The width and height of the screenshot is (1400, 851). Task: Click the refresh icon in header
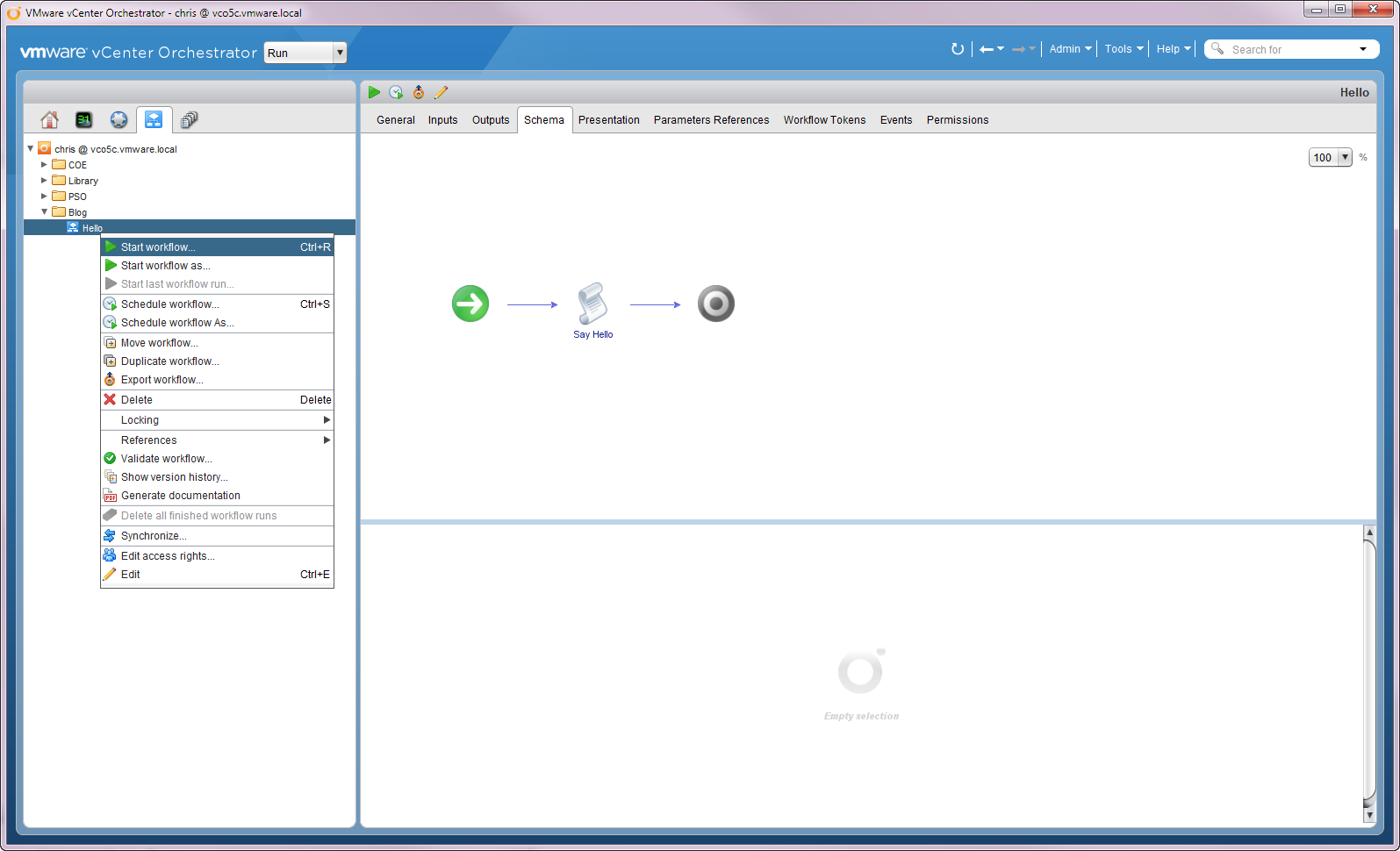pyautogui.click(x=957, y=49)
